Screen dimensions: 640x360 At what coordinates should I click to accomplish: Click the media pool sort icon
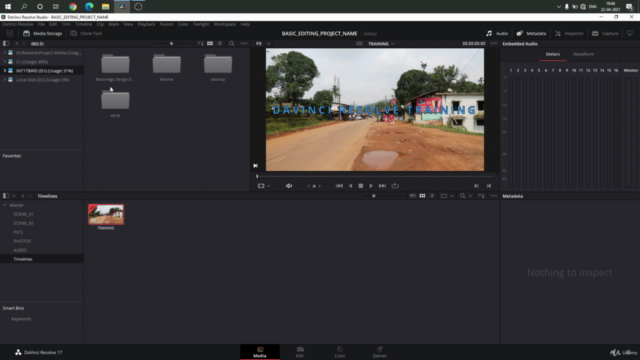(x=481, y=196)
